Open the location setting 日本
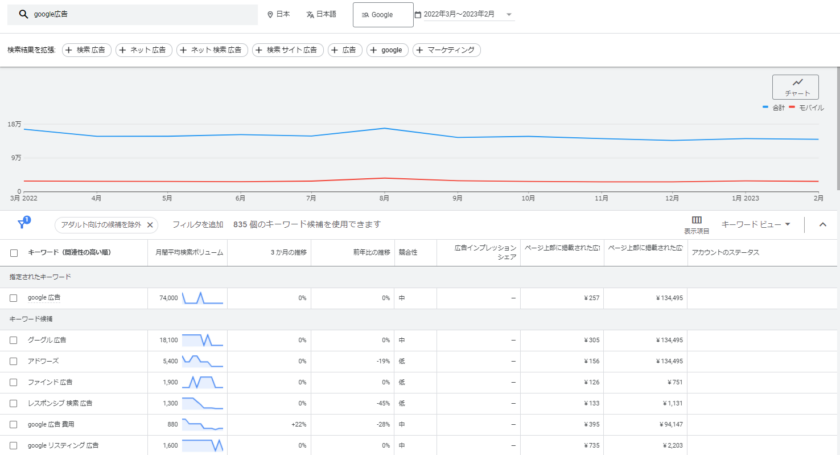This screenshot has width=840, height=455. pyautogui.click(x=279, y=14)
